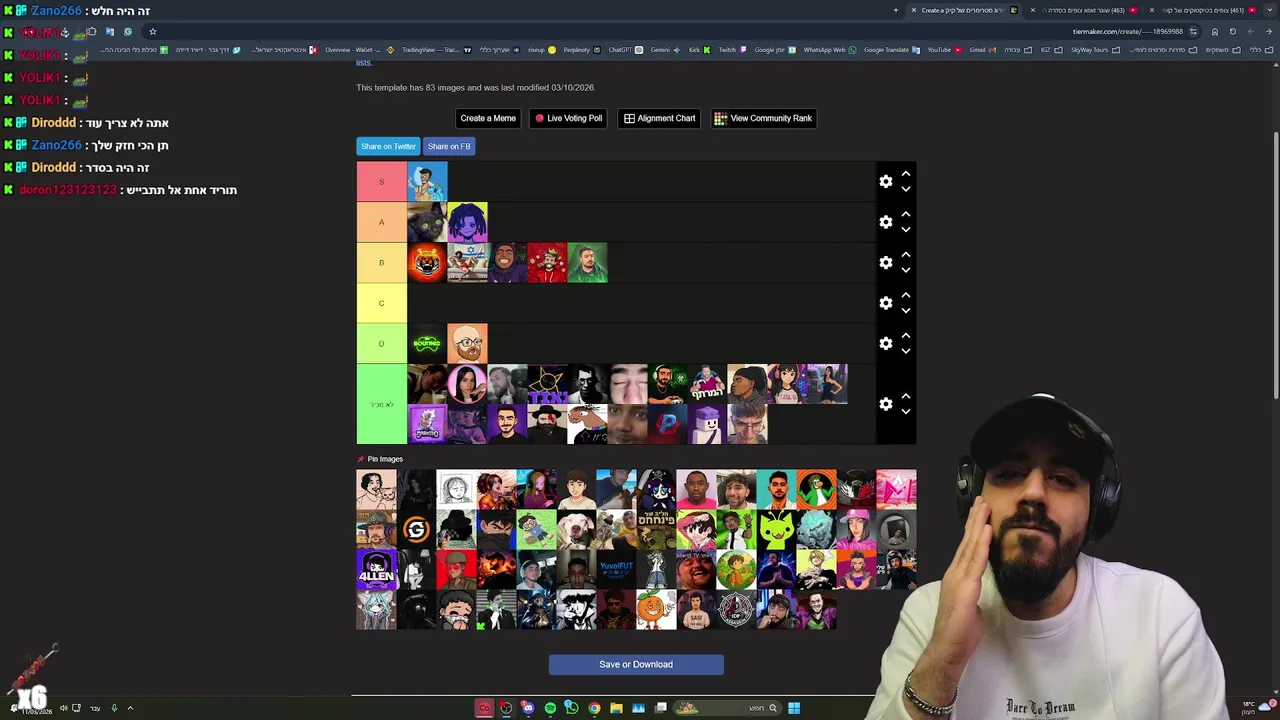Open settings gear for A tier row
The height and width of the screenshot is (720, 1280).
885,222
